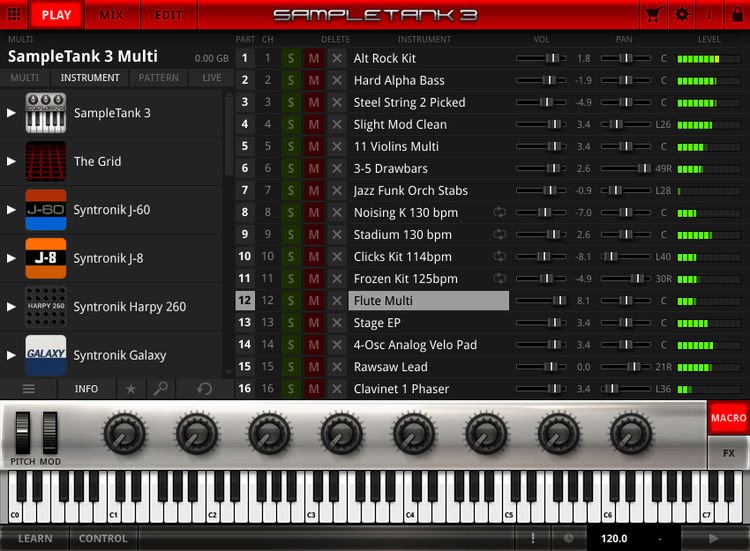This screenshot has height=551, width=750.
Task: Click the grid icon left of PLAY
Action: [14, 15]
